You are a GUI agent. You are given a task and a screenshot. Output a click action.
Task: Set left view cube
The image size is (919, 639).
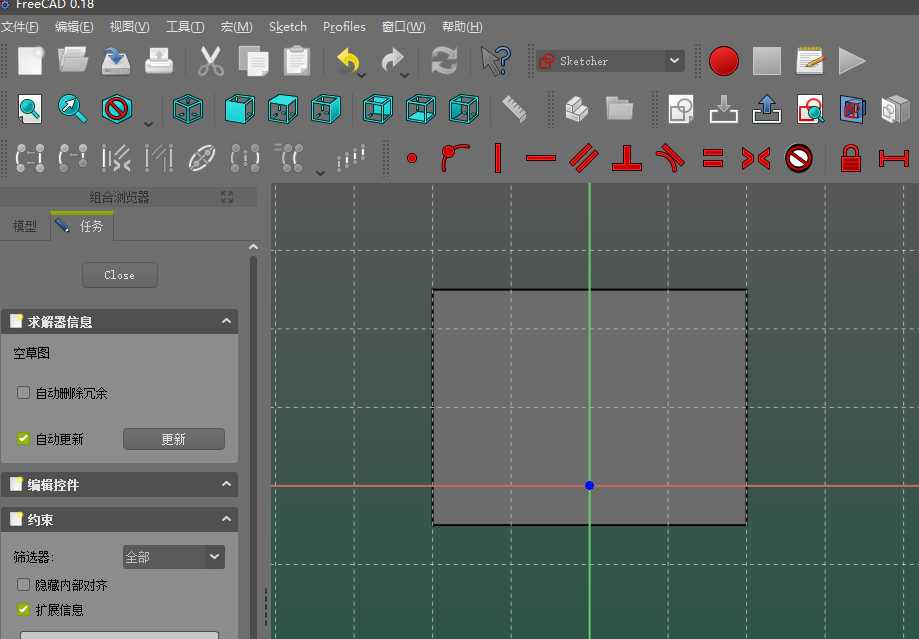[464, 109]
